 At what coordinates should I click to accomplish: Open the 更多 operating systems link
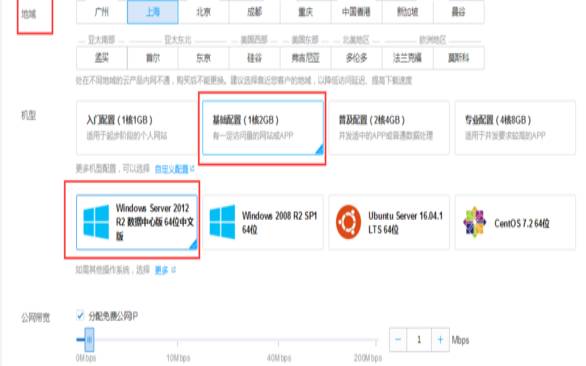[161, 270]
